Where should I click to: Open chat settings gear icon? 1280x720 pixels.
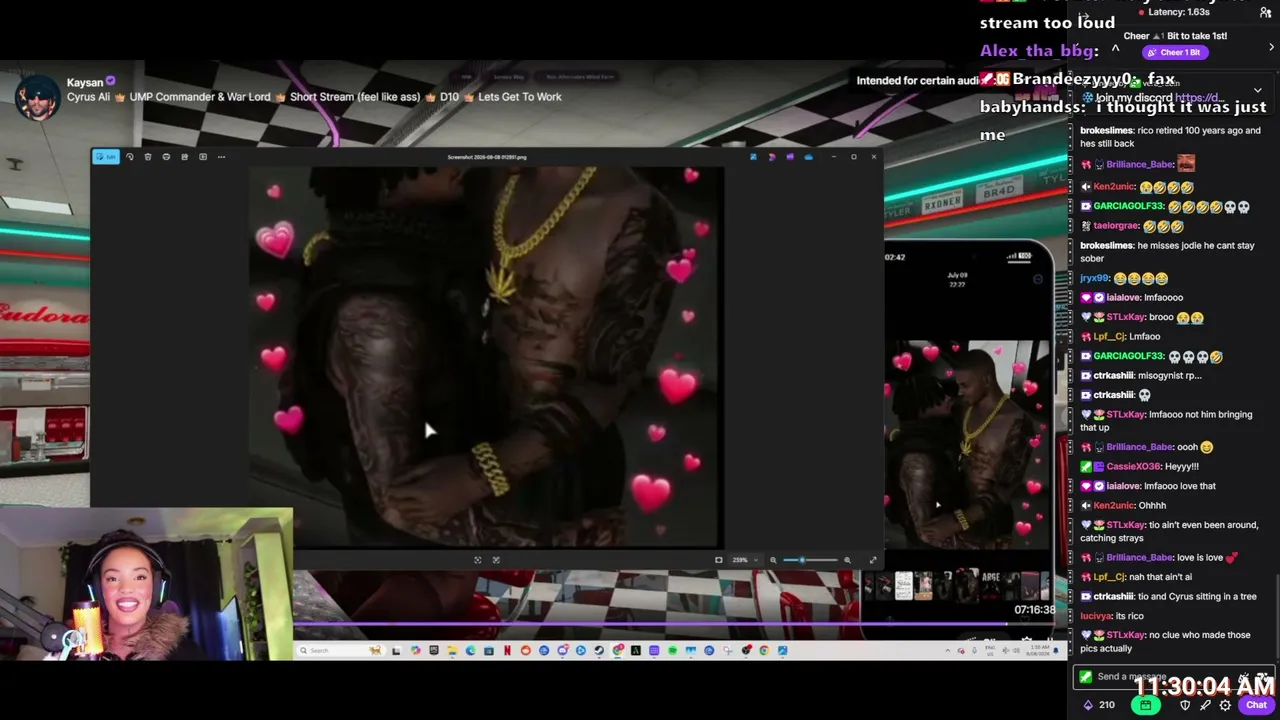tap(1225, 705)
